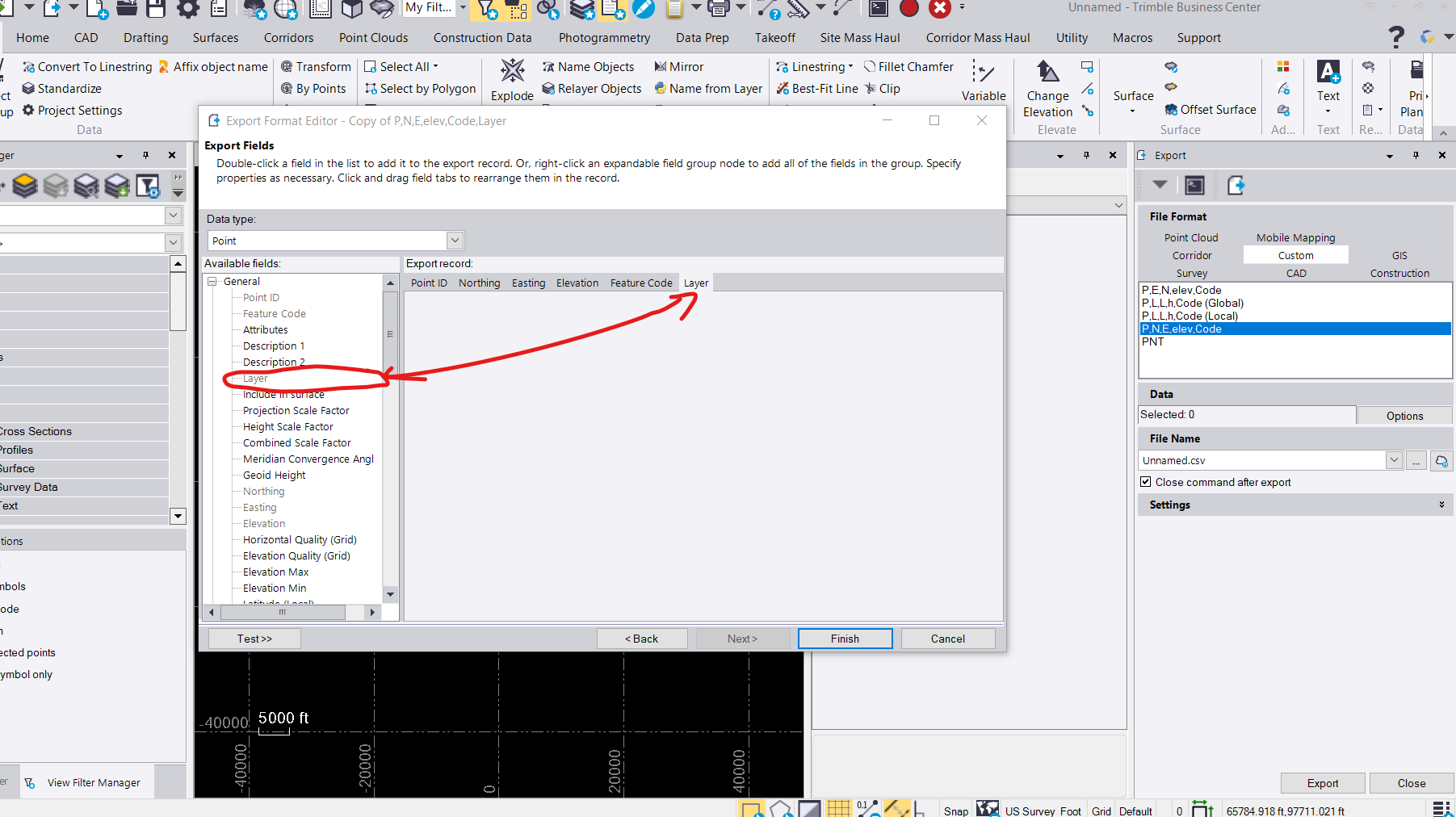Image resolution: width=1456 pixels, height=817 pixels.
Task: Toggle the line-marking mode icon in status bar
Action: (897, 808)
